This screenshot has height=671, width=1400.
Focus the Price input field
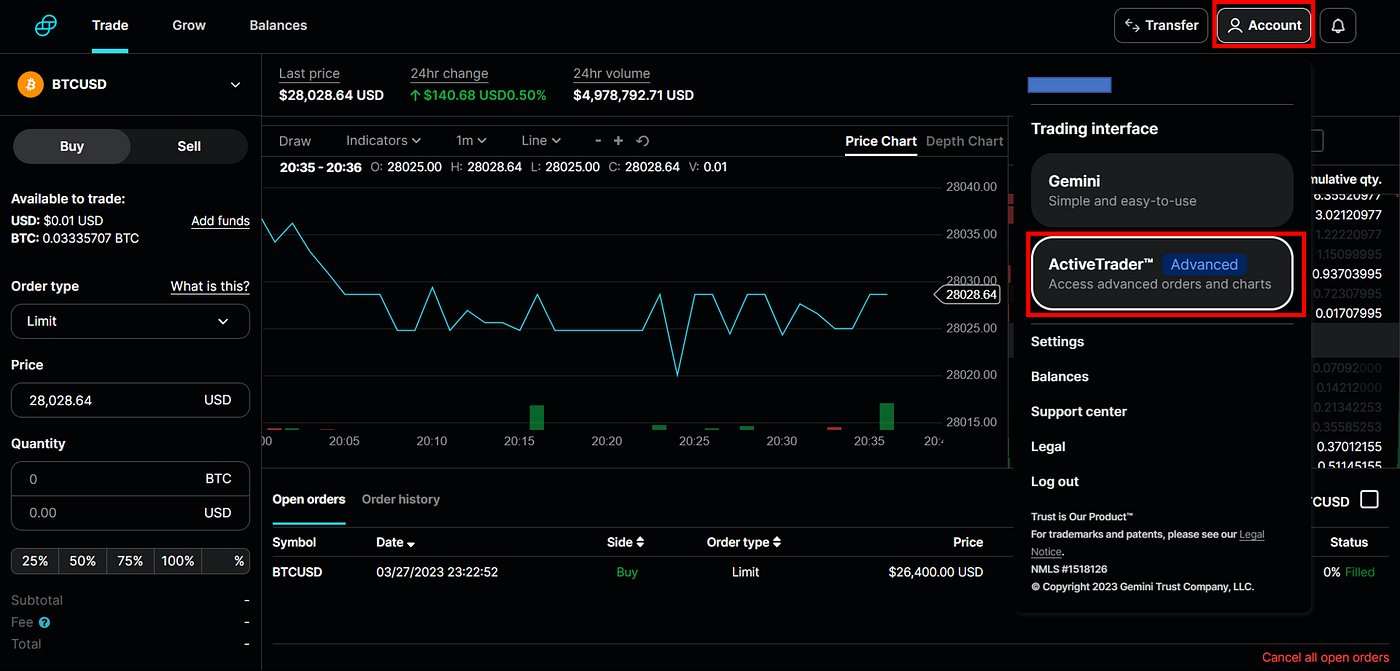point(130,400)
